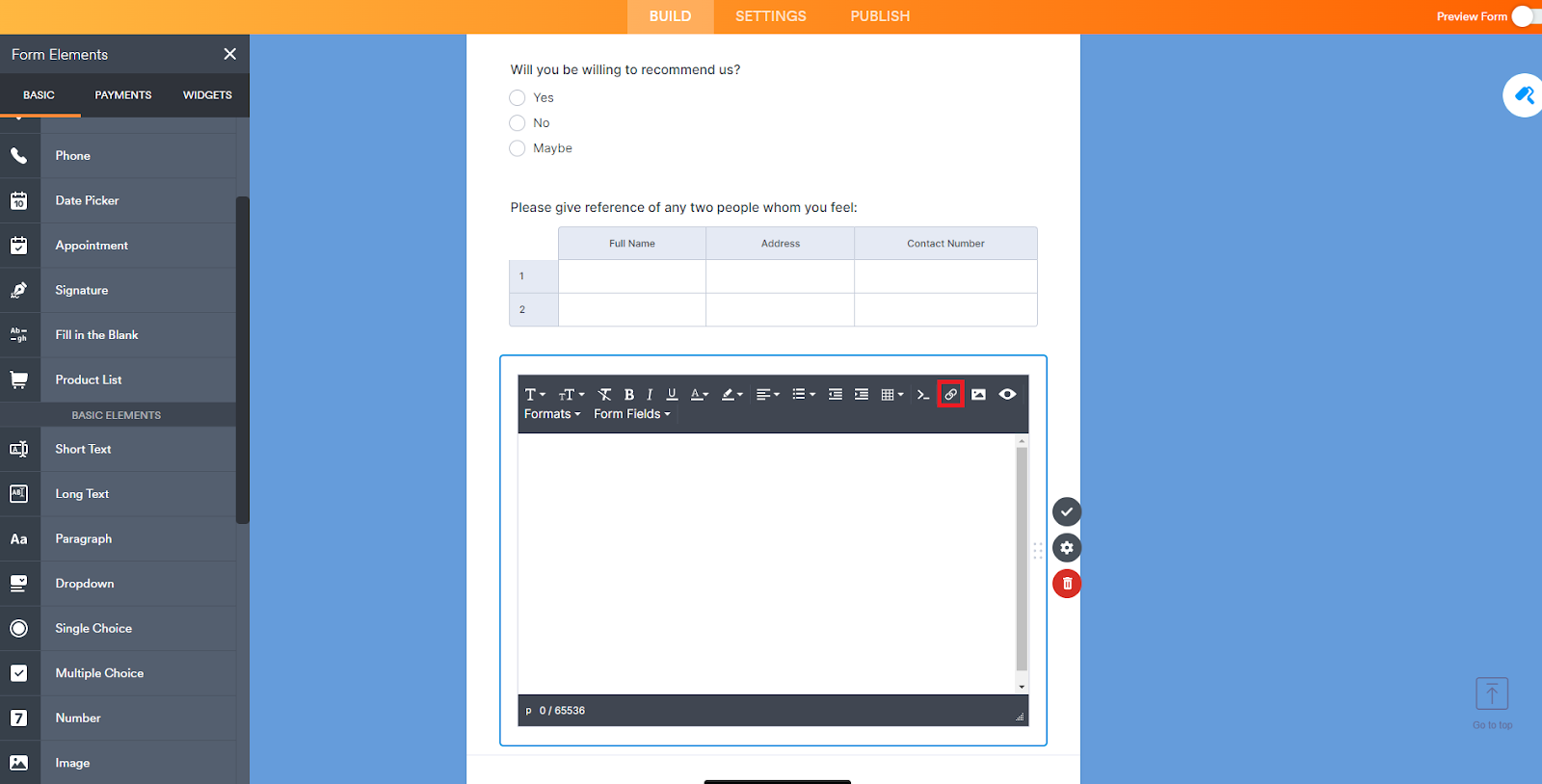The height and width of the screenshot is (784, 1542).
Task: Click the insert link icon
Action: tap(950, 394)
